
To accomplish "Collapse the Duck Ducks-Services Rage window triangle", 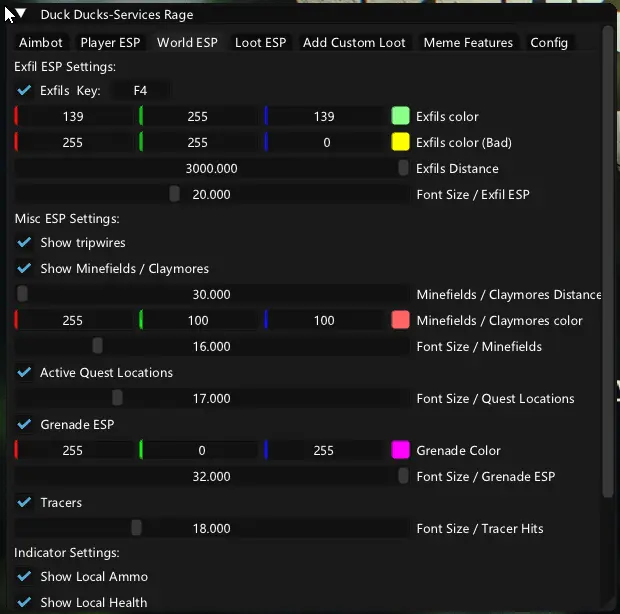I will [x=20, y=15].
